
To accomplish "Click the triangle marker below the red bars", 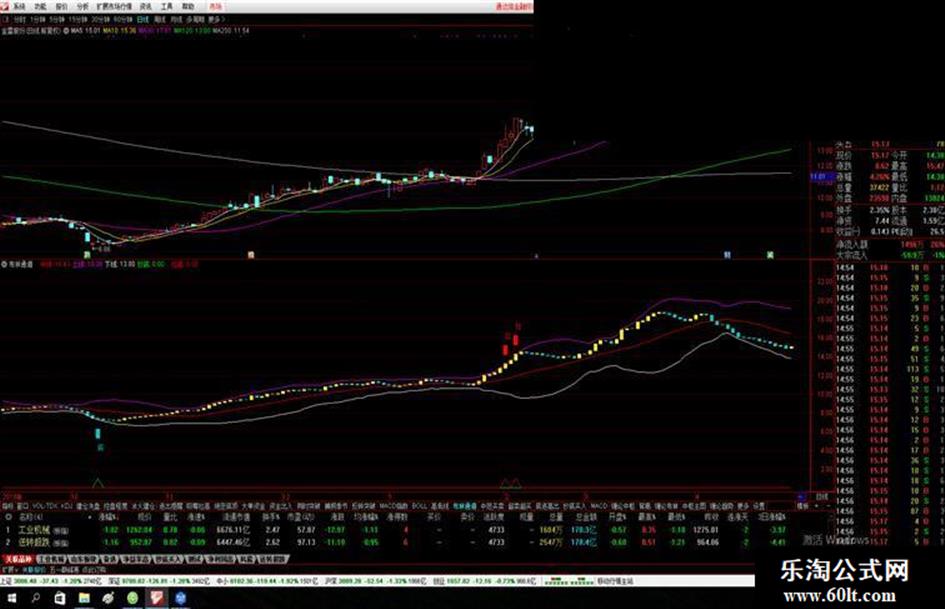I will [x=511, y=483].
